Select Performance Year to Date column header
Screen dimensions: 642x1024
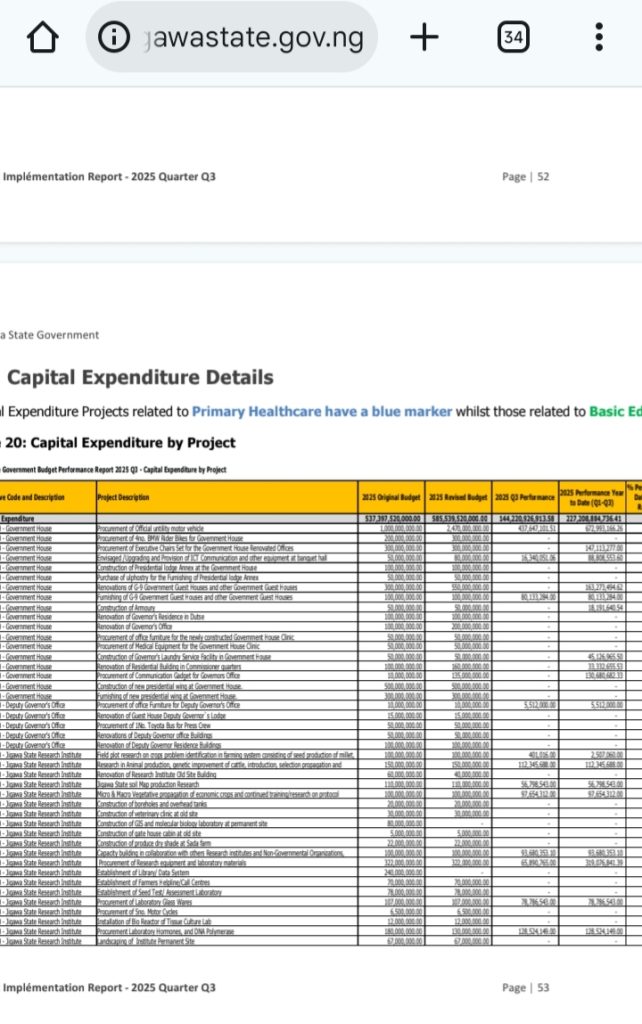592,497
